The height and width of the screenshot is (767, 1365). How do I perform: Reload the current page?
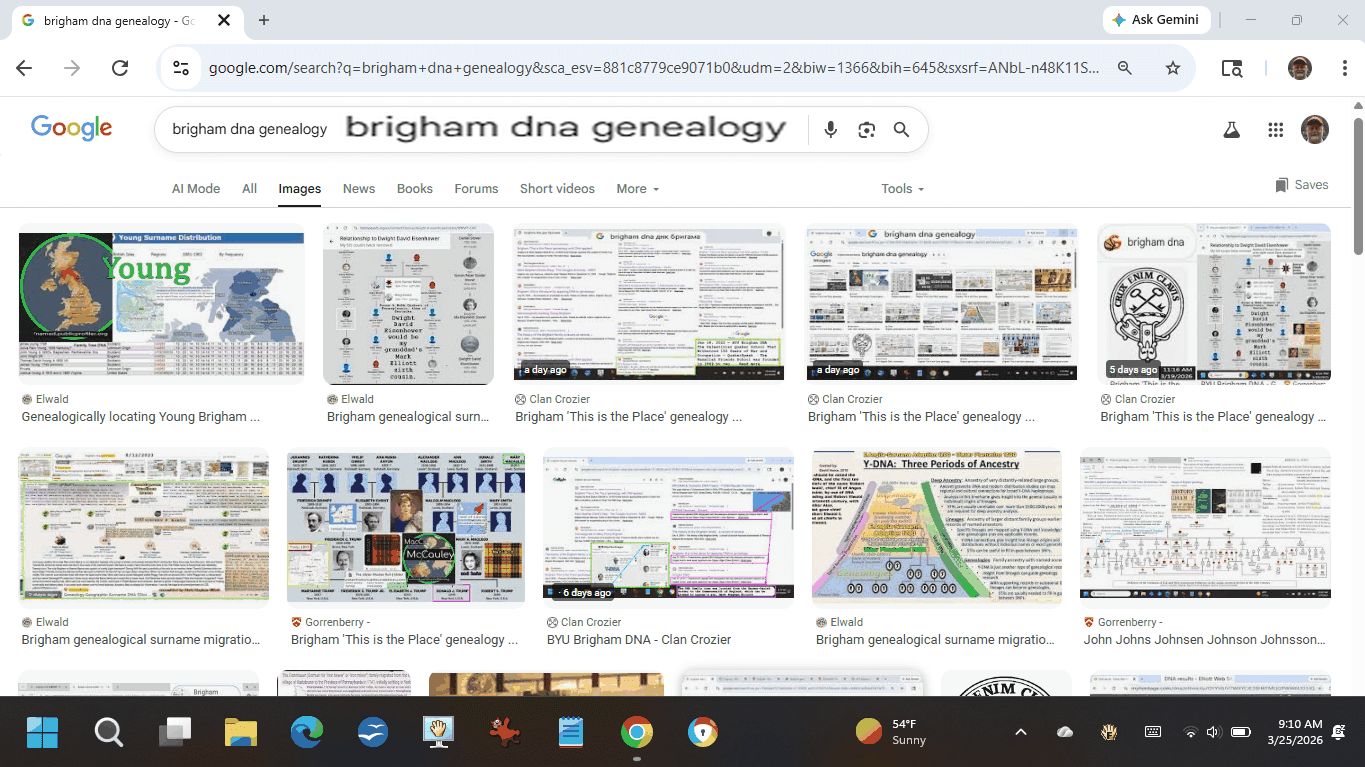point(120,68)
